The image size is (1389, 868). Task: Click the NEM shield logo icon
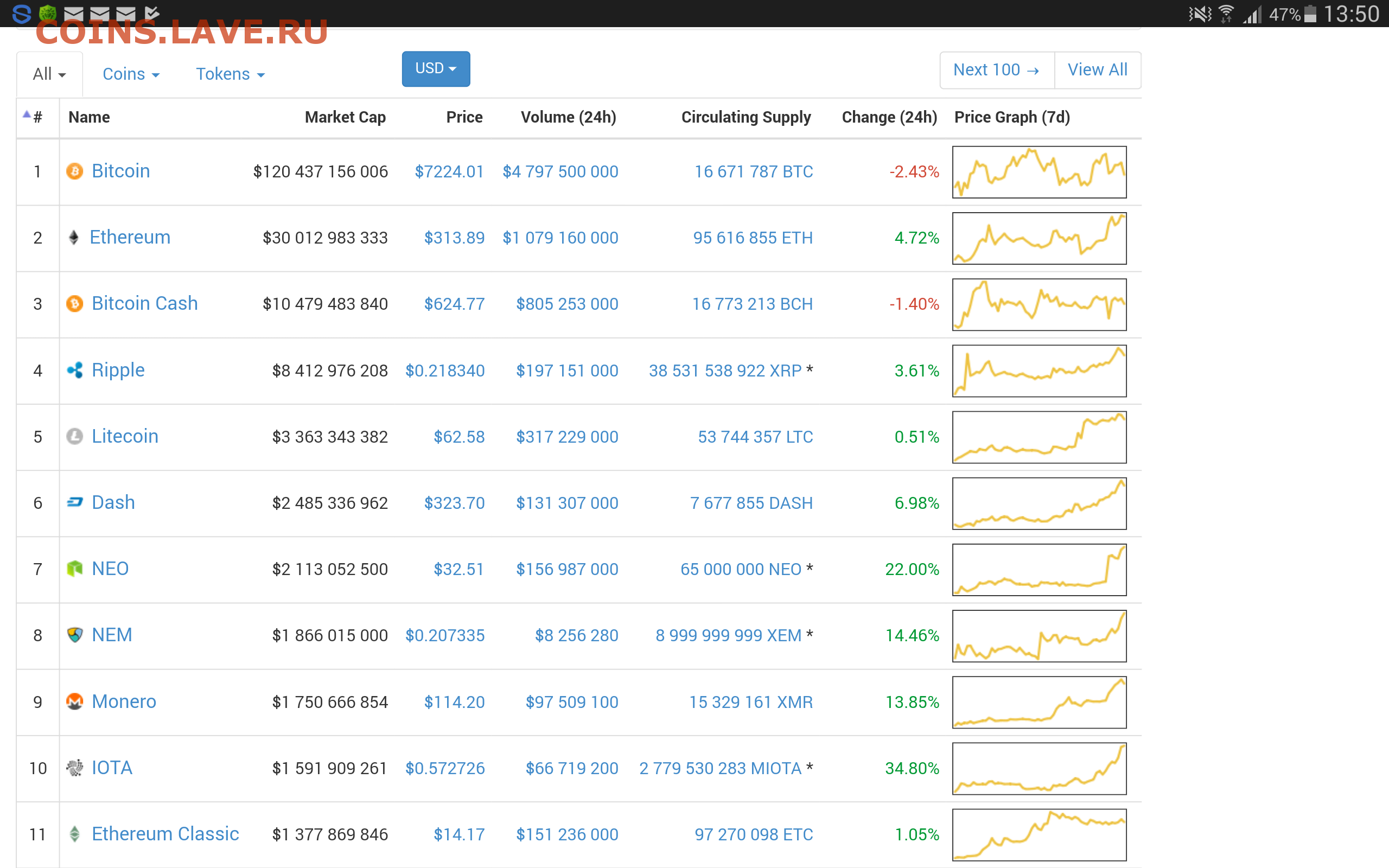point(75,635)
